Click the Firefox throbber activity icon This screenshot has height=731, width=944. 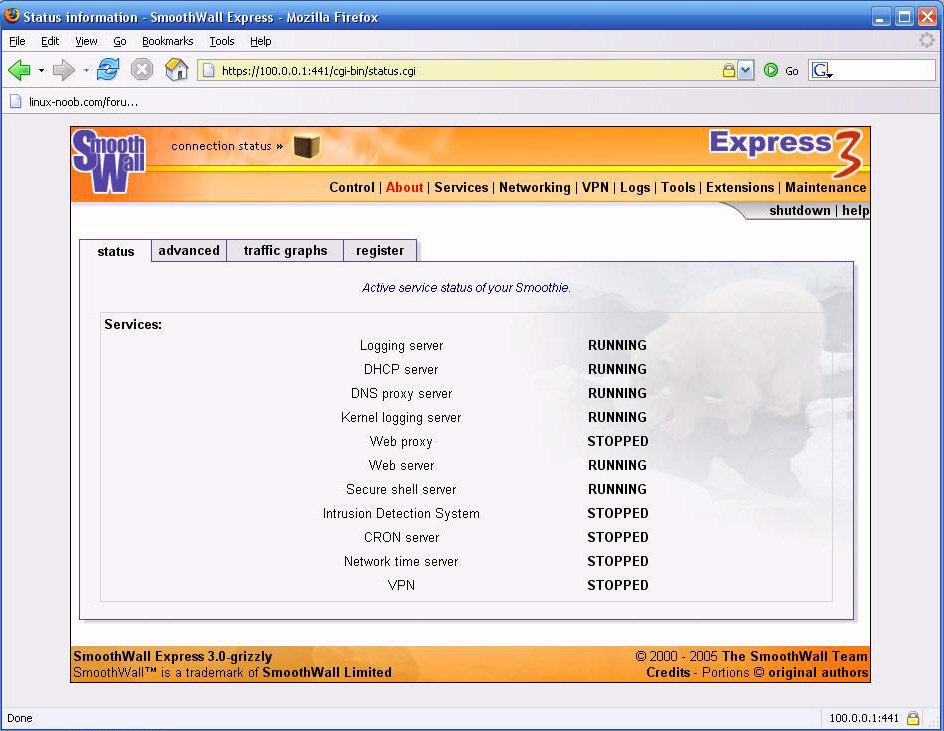tap(927, 40)
